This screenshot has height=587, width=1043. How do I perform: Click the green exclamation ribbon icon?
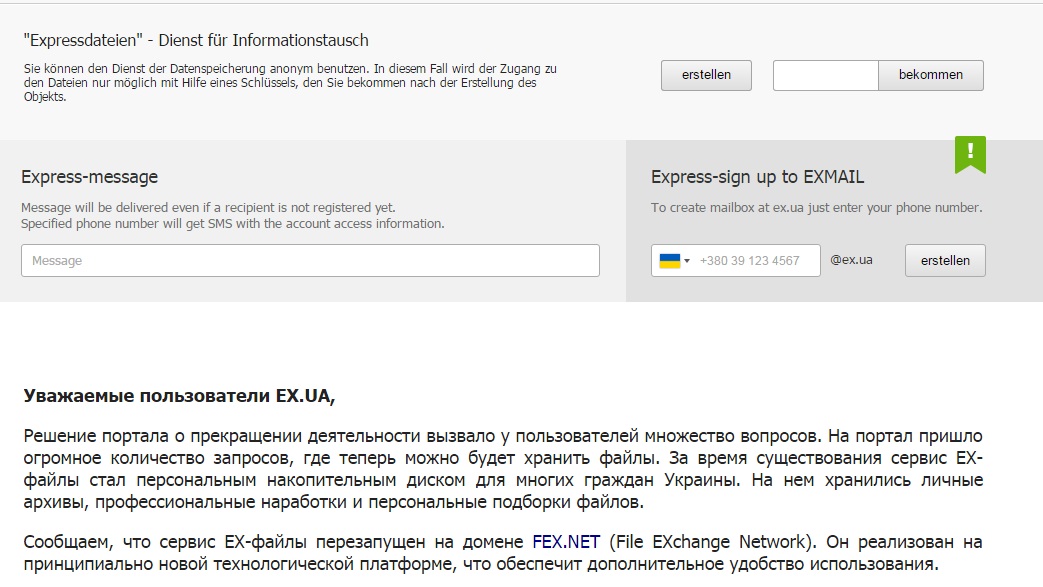970,154
